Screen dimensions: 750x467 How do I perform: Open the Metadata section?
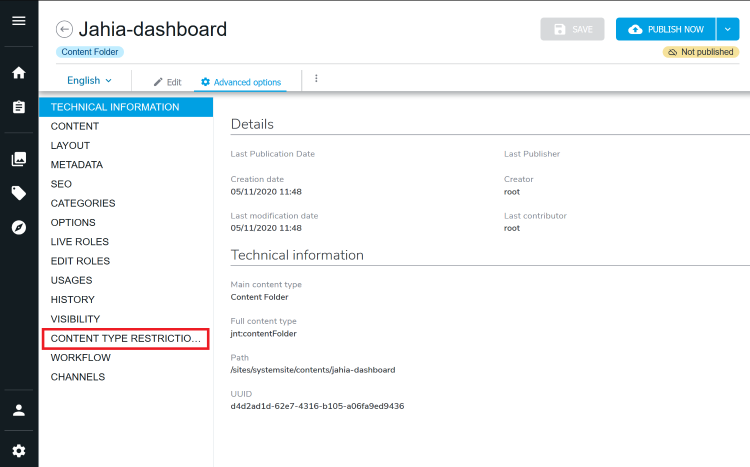(x=126, y=165)
